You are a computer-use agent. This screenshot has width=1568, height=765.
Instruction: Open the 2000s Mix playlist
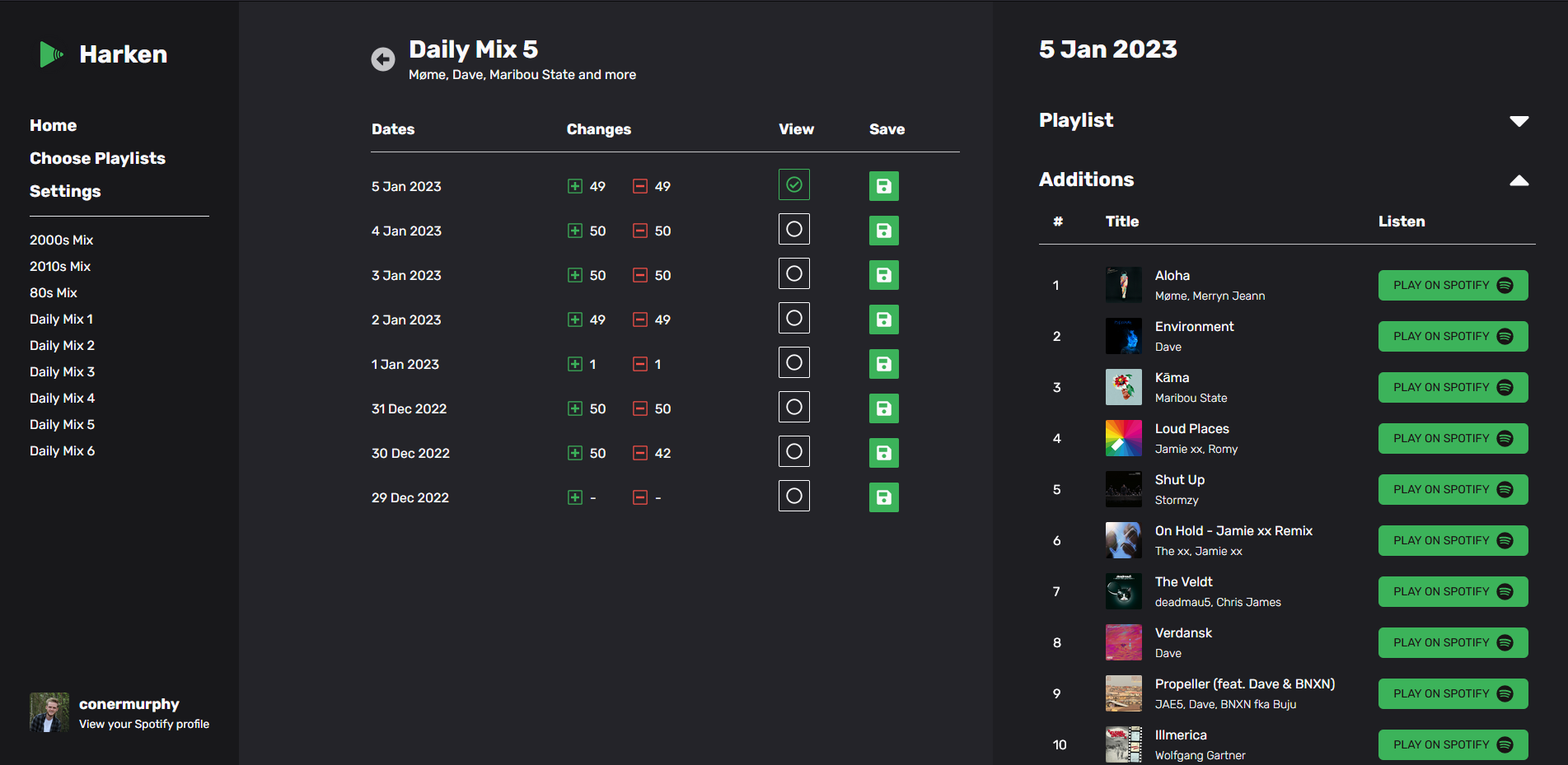click(61, 240)
